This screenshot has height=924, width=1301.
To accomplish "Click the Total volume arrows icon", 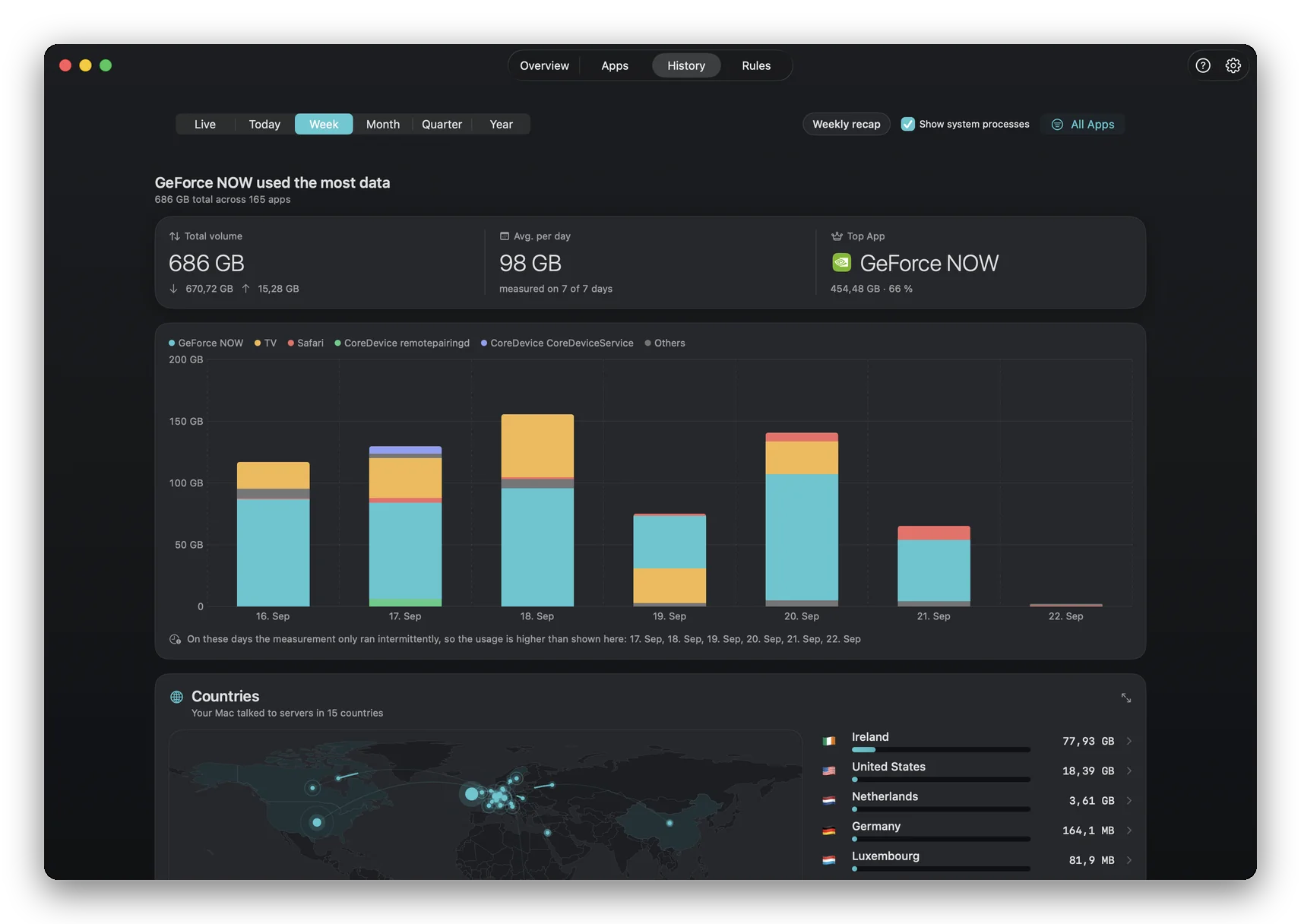I will [x=175, y=236].
